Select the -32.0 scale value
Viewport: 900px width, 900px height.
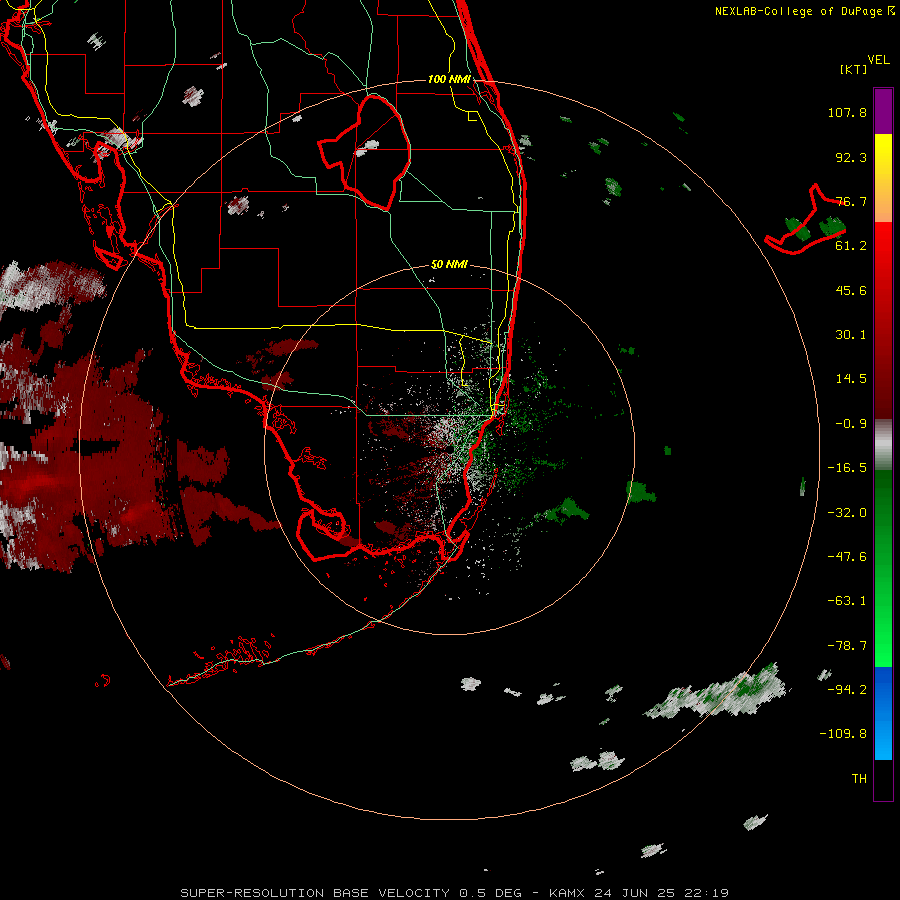[847, 513]
